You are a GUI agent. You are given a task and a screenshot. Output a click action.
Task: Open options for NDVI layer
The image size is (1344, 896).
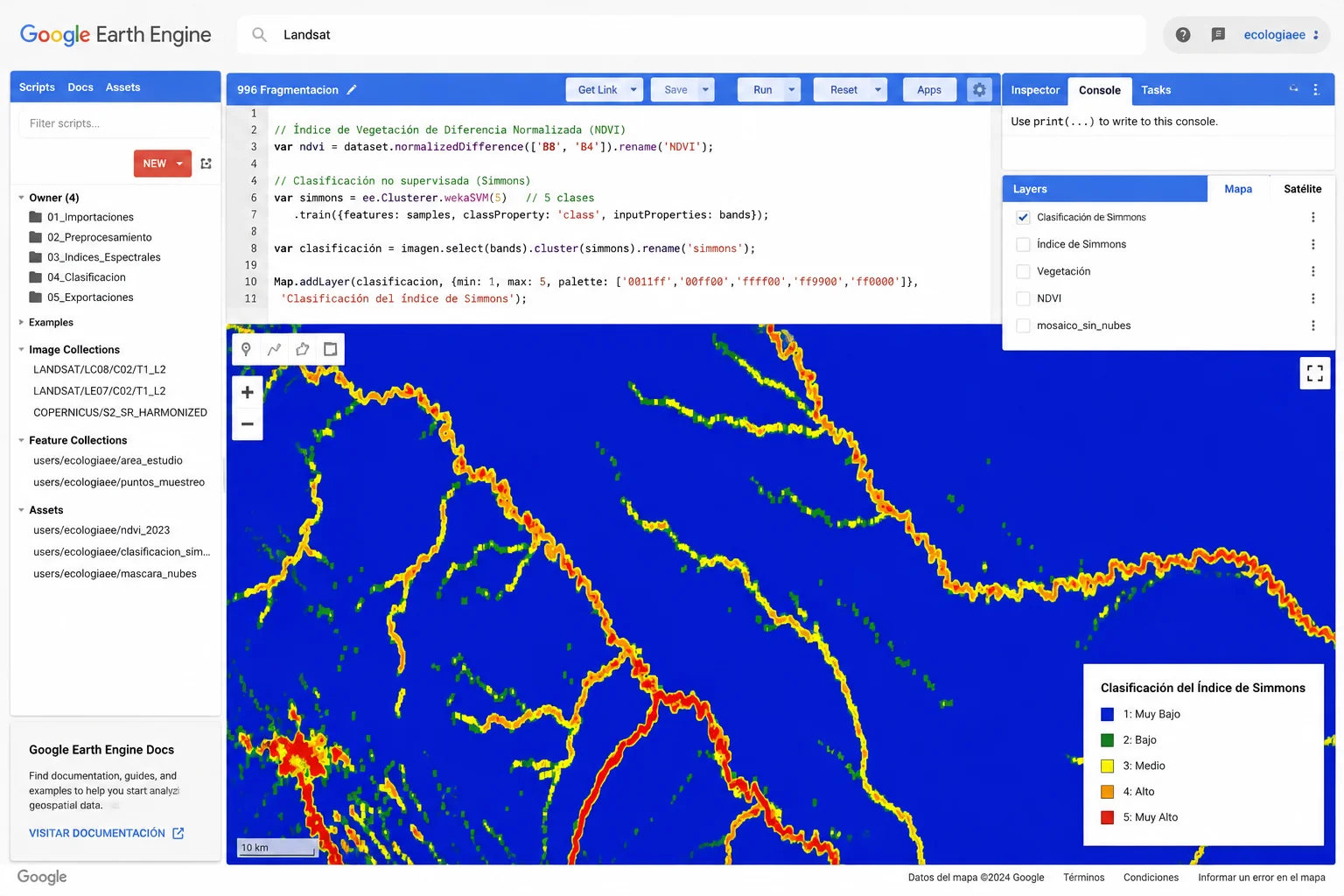tap(1312, 298)
